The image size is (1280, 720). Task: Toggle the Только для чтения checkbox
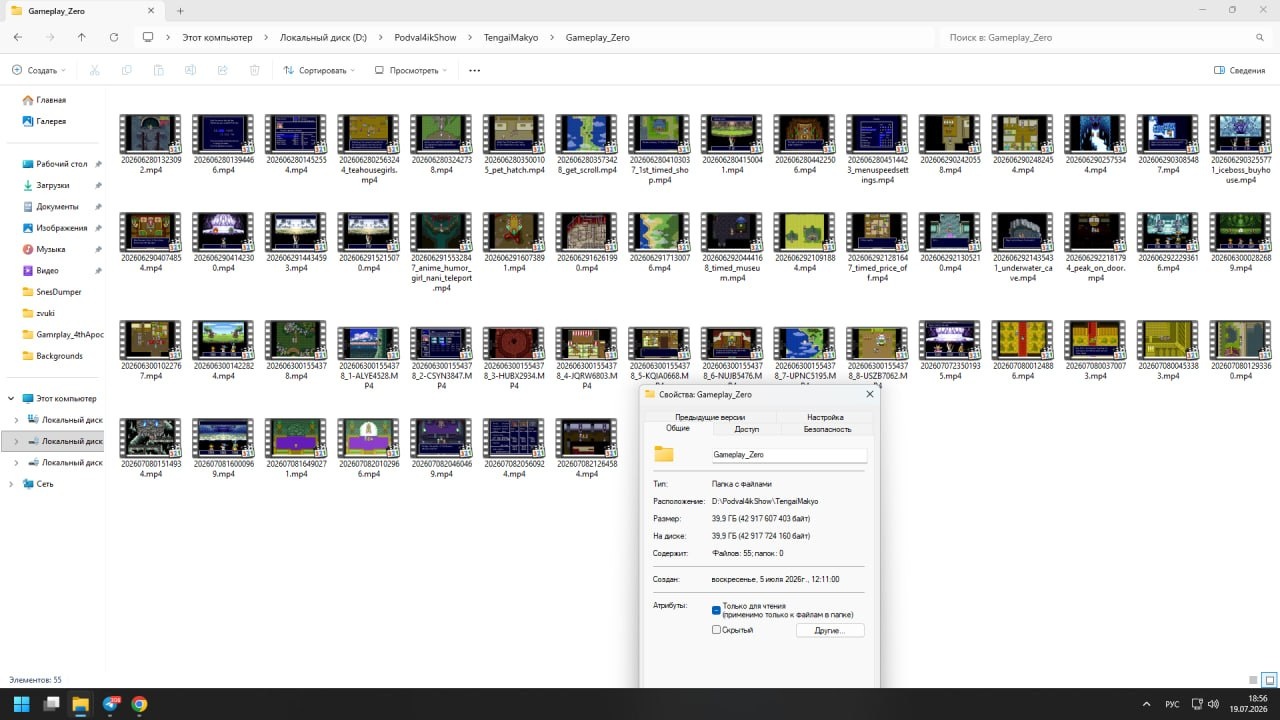[x=716, y=610]
